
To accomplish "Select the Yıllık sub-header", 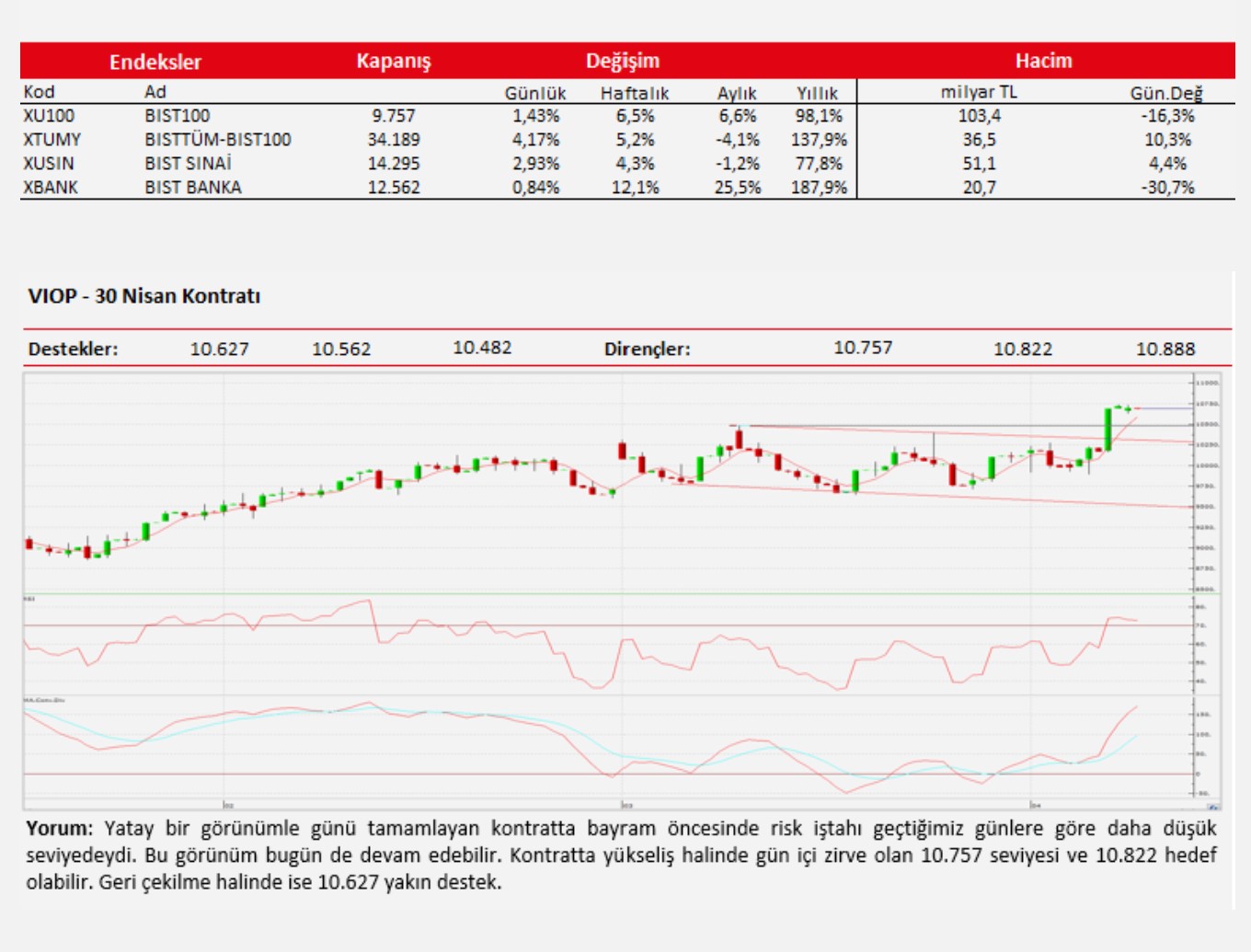I will (817, 93).
